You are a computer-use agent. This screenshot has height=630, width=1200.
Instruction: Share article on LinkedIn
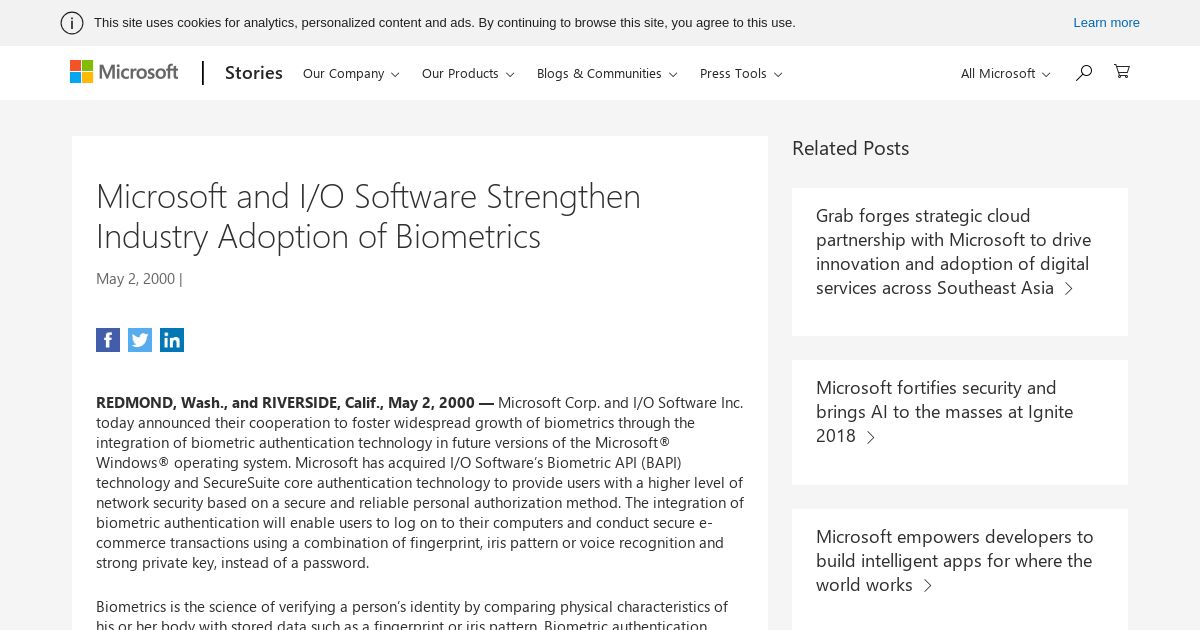pyautogui.click(x=172, y=340)
